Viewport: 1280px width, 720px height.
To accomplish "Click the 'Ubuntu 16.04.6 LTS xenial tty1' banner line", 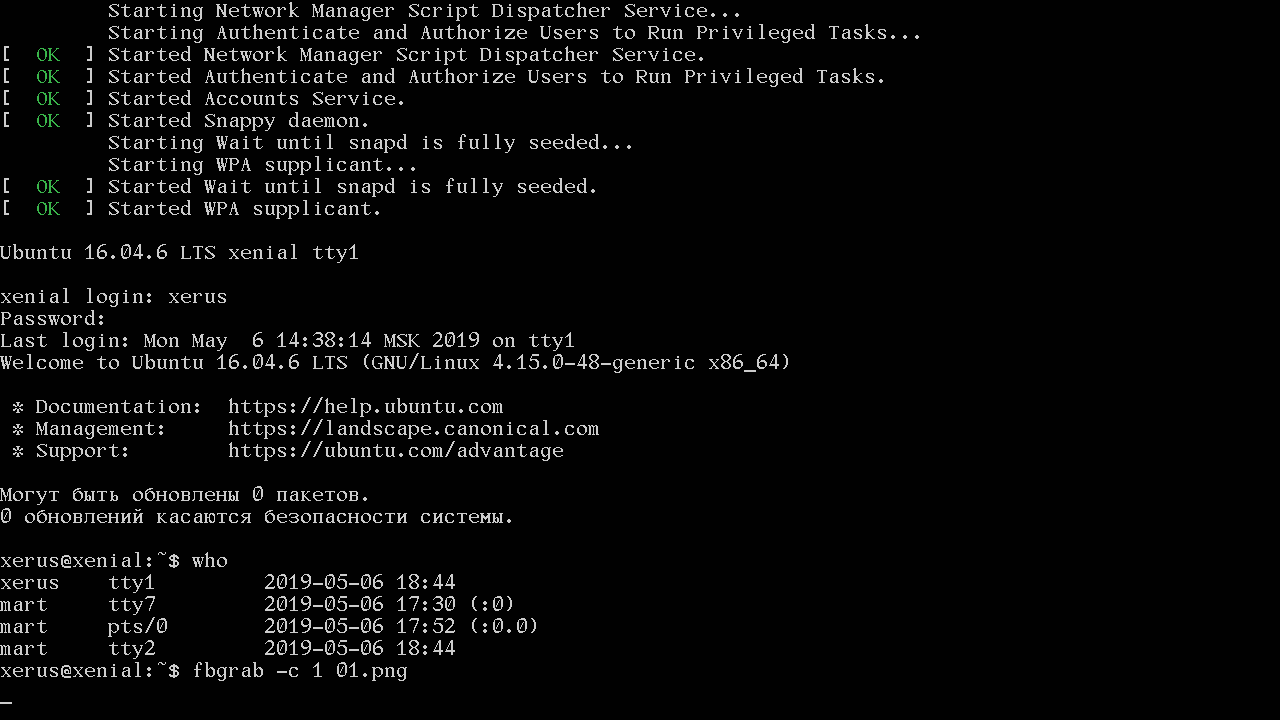I will (179, 253).
